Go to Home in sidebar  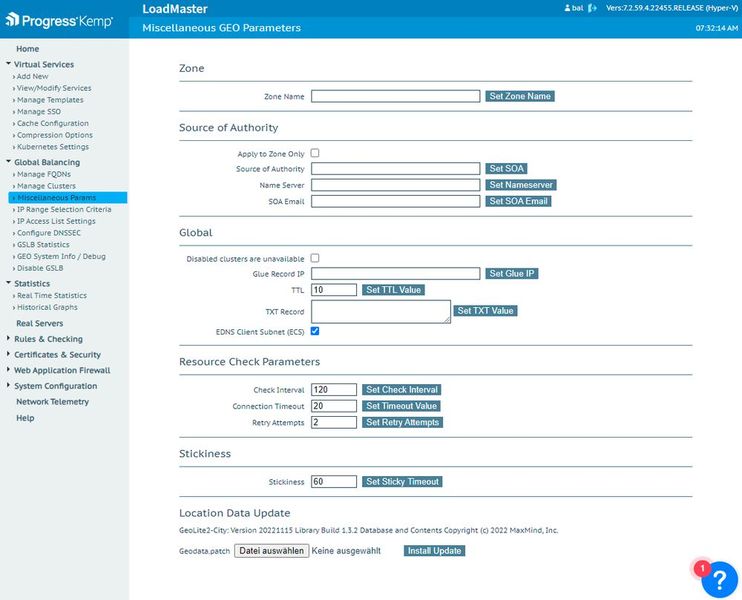27,48
